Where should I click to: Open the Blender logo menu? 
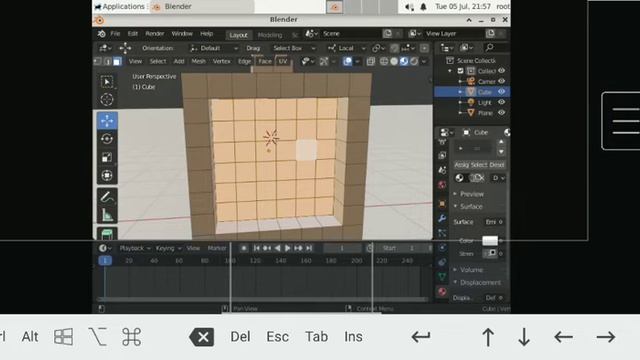pos(101,33)
